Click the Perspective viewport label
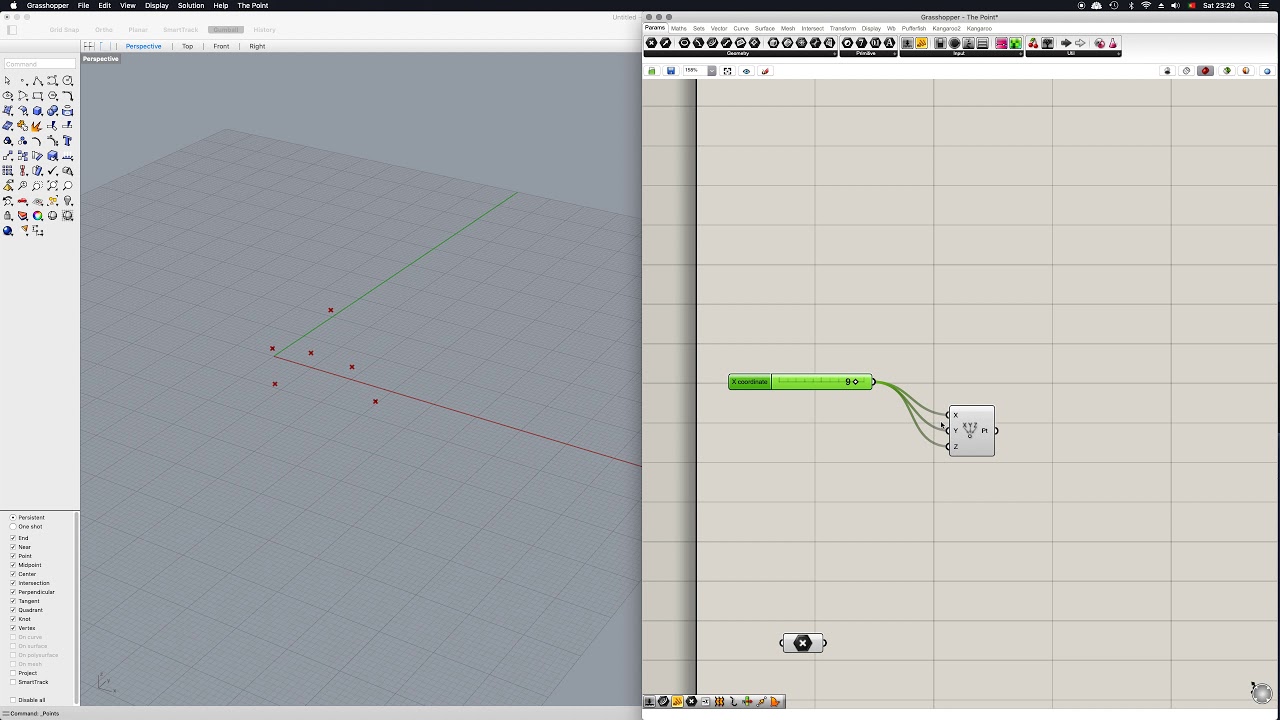This screenshot has width=1280, height=720. [100, 59]
